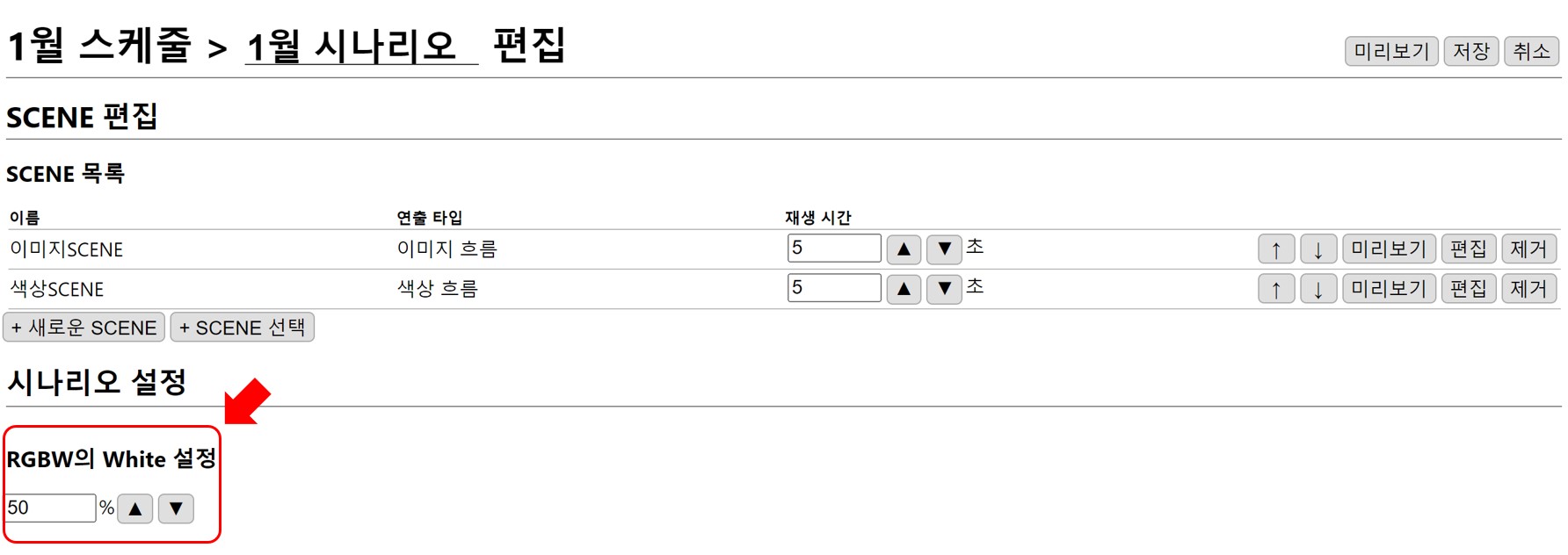1568x555 pixels.
Task: Move 이미지SCENE up with arrow button
Action: tap(1276, 249)
